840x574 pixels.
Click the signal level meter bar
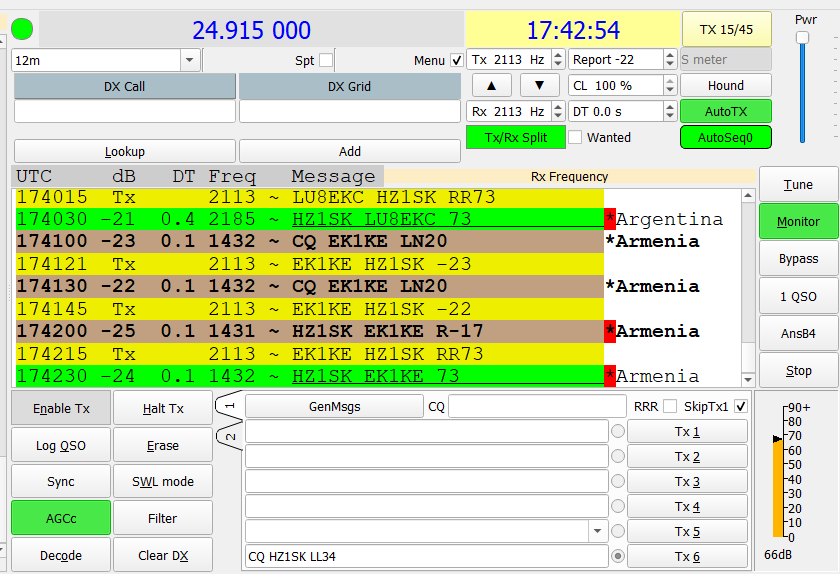point(778,487)
